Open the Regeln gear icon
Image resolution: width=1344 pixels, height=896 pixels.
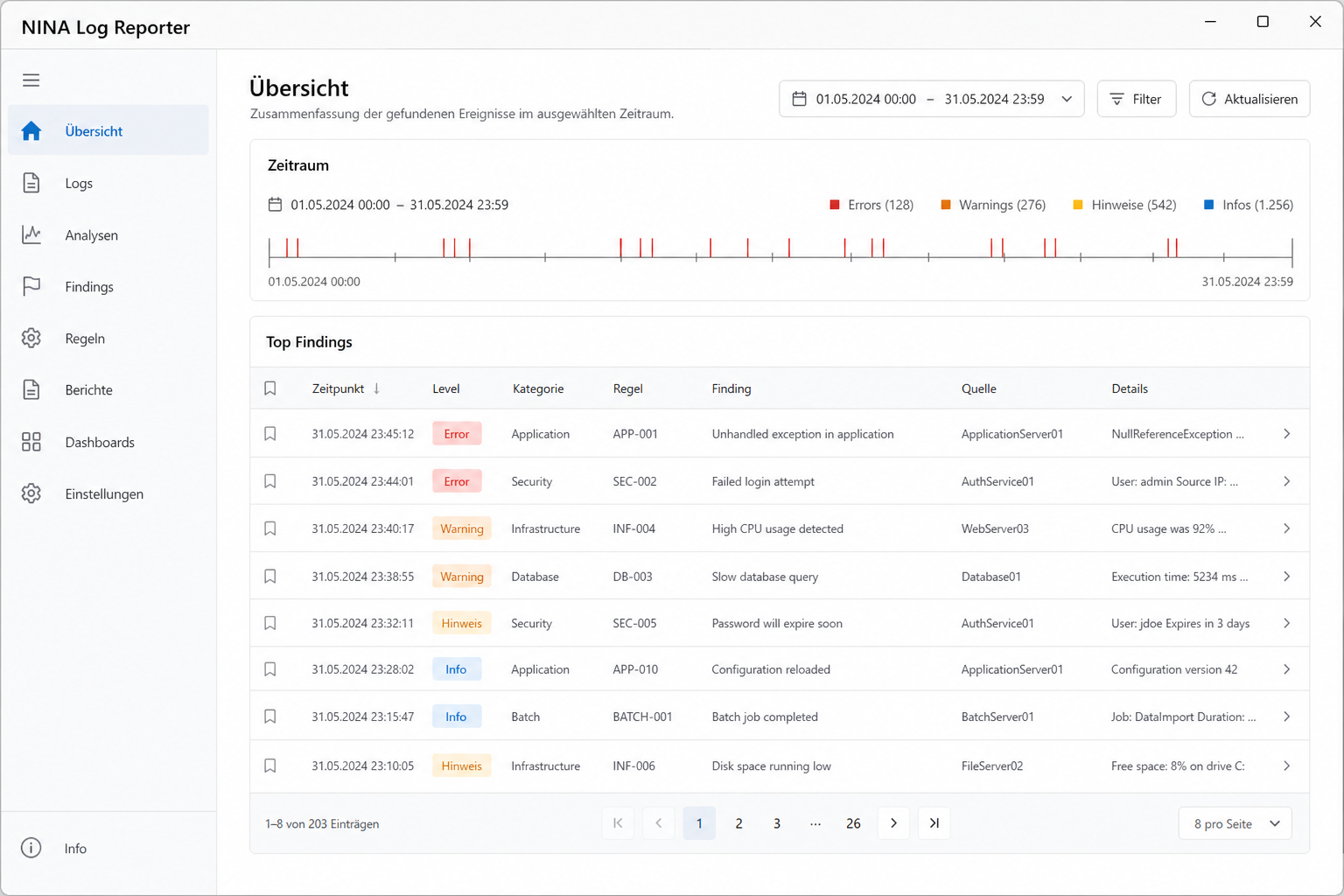[31, 338]
